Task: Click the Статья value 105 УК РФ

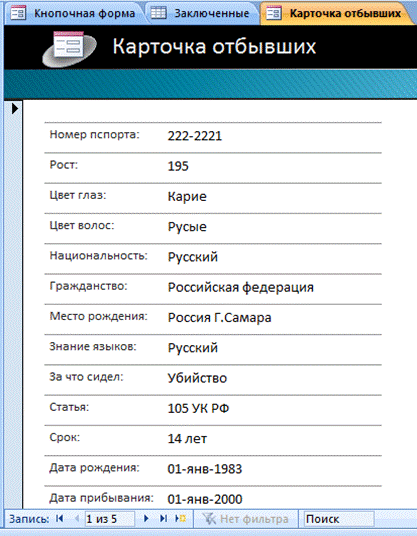Action: 198,408
